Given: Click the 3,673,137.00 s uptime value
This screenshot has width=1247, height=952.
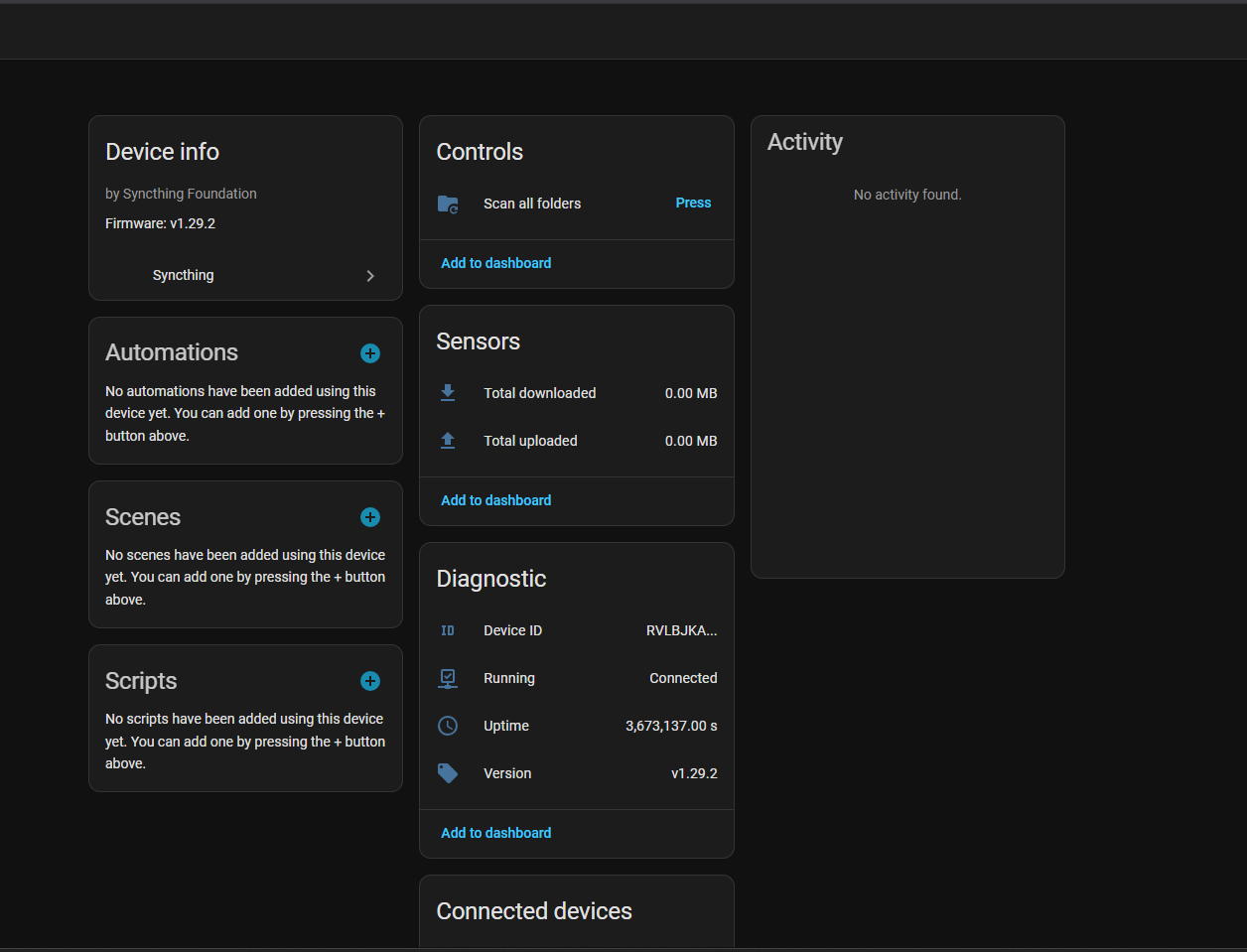Looking at the screenshot, I should tap(671, 726).
